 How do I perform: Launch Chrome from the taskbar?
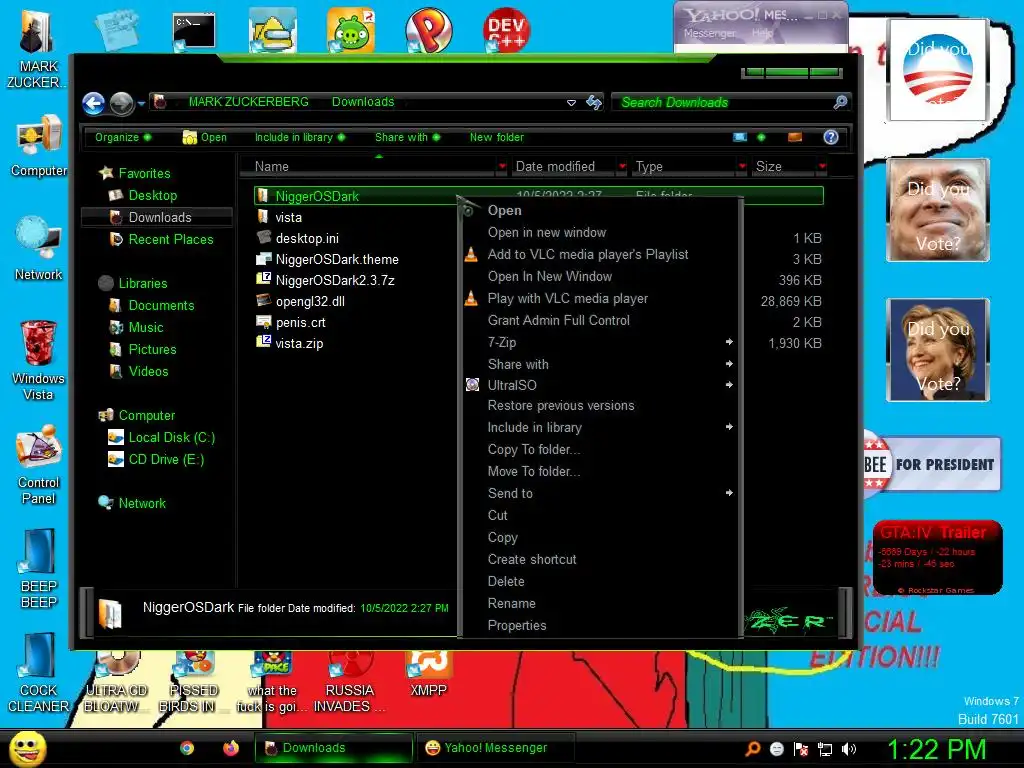click(x=187, y=748)
